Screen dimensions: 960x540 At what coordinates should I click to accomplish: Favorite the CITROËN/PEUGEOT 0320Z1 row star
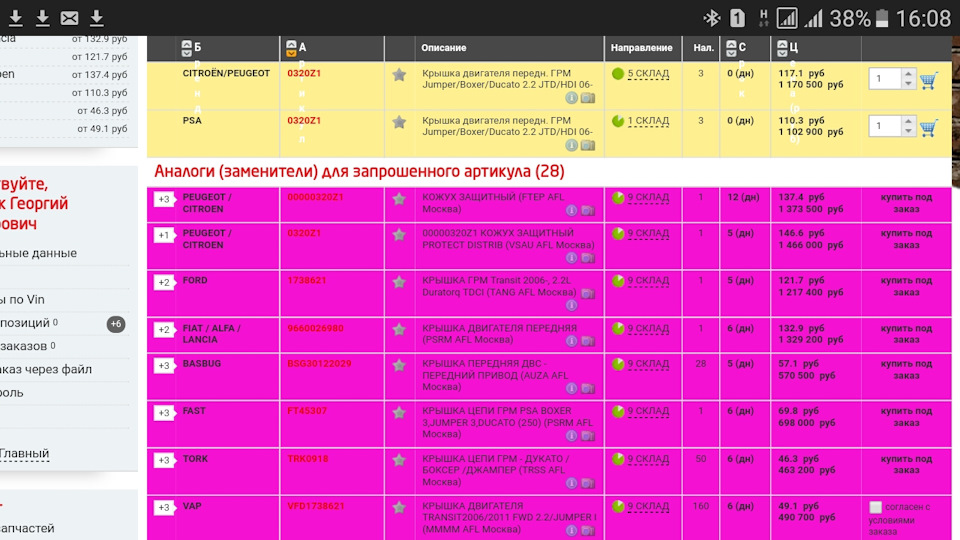(399, 75)
